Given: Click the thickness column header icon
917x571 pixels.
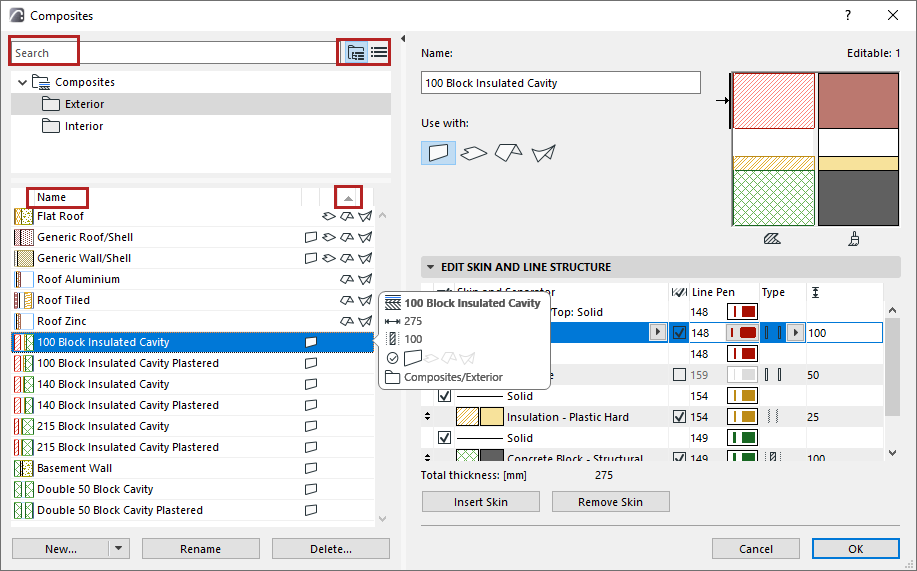Looking at the screenshot, I should coord(815,292).
